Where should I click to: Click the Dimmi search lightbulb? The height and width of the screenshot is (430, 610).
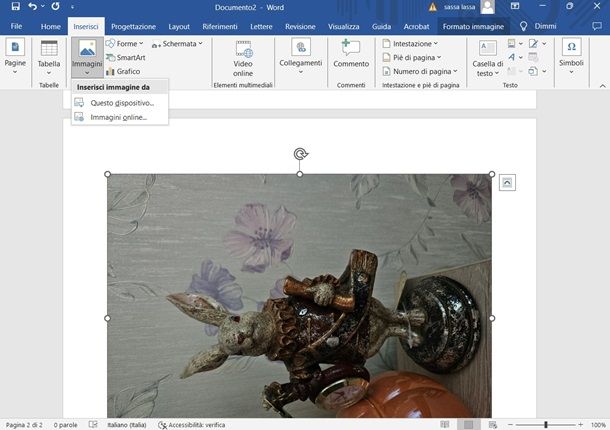[x=524, y=26]
